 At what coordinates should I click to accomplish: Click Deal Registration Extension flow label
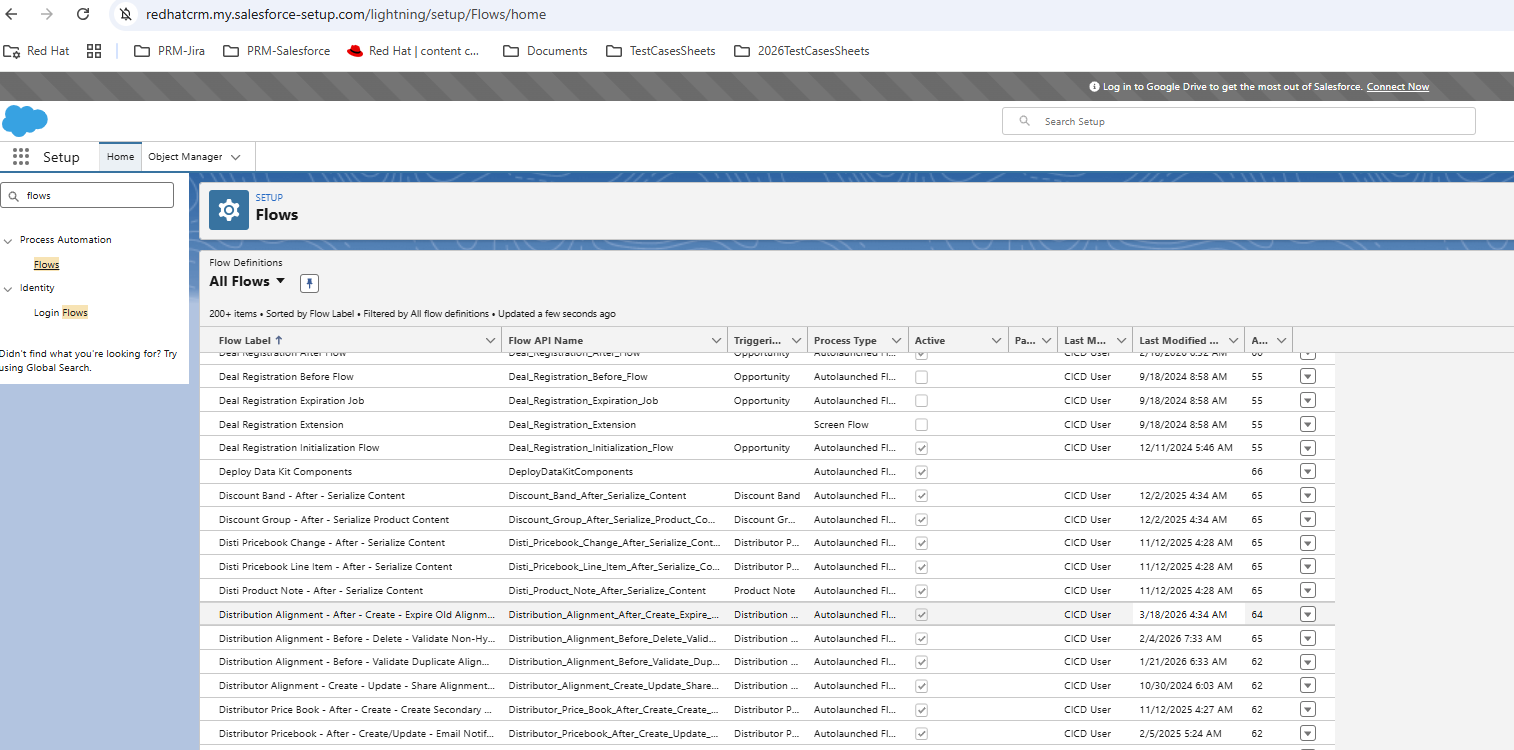[281, 424]
